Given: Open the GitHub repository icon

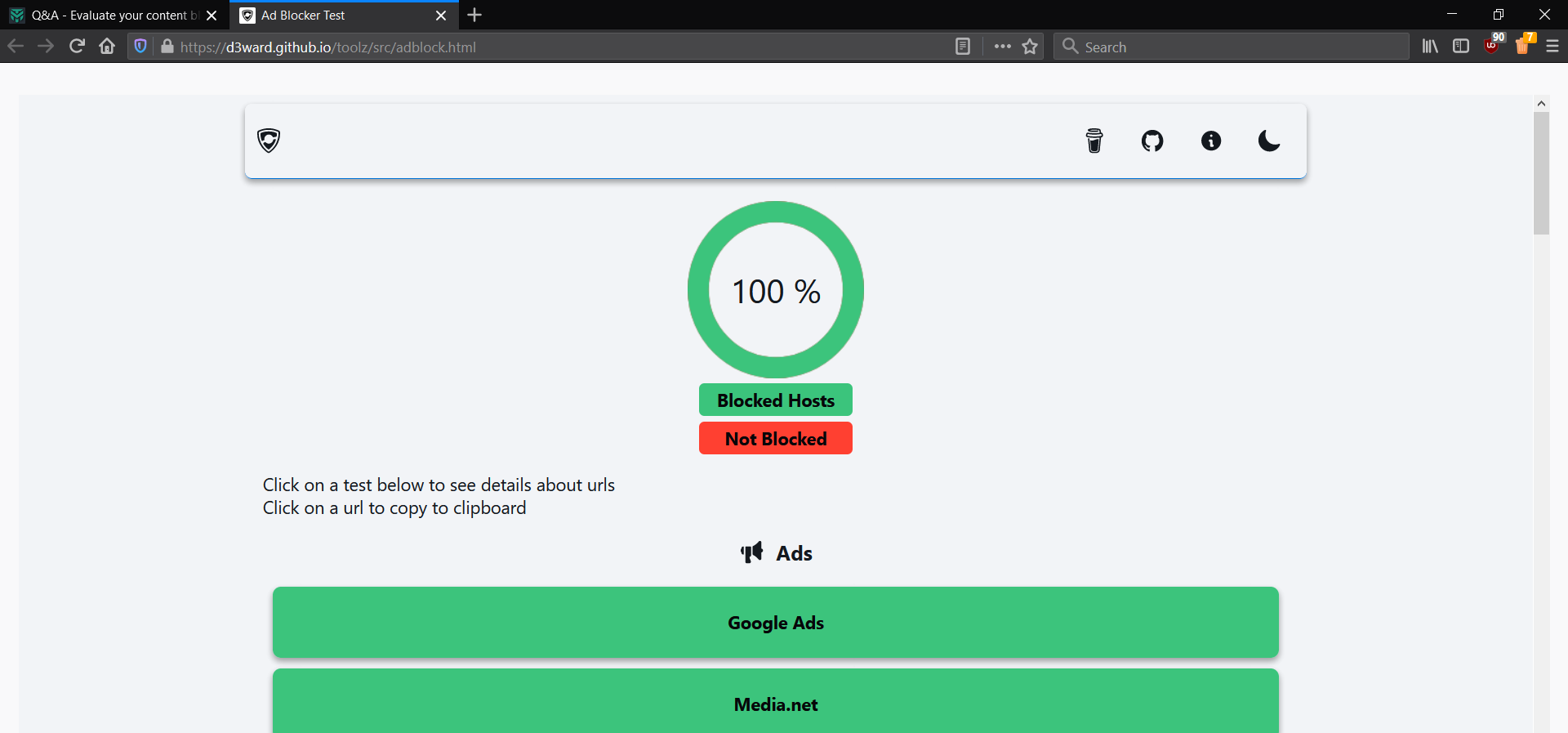Looking at the screenshot, I should click(x=1152, y=141).
